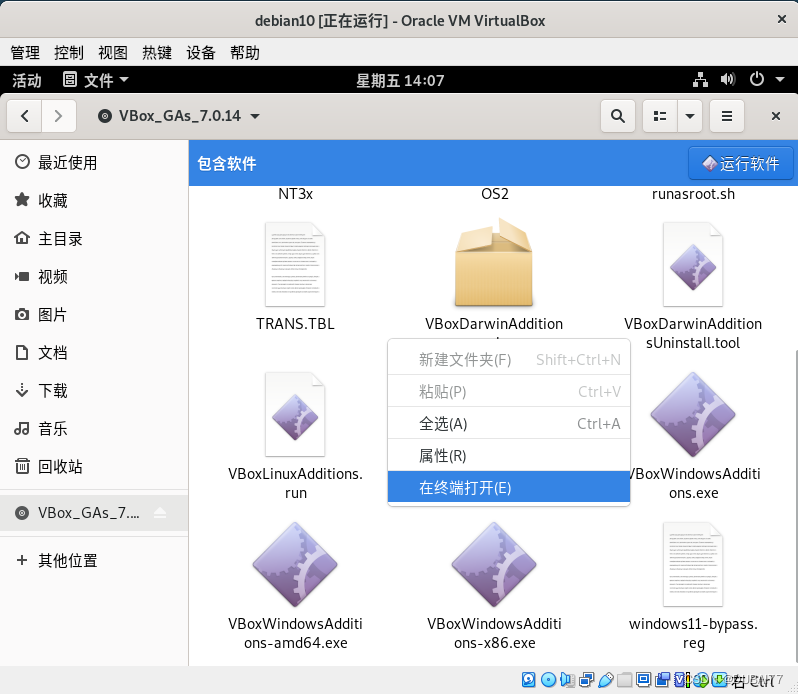Select VBoxWindowsAdditions-x86.exe icon

click(x=494, y=565)
